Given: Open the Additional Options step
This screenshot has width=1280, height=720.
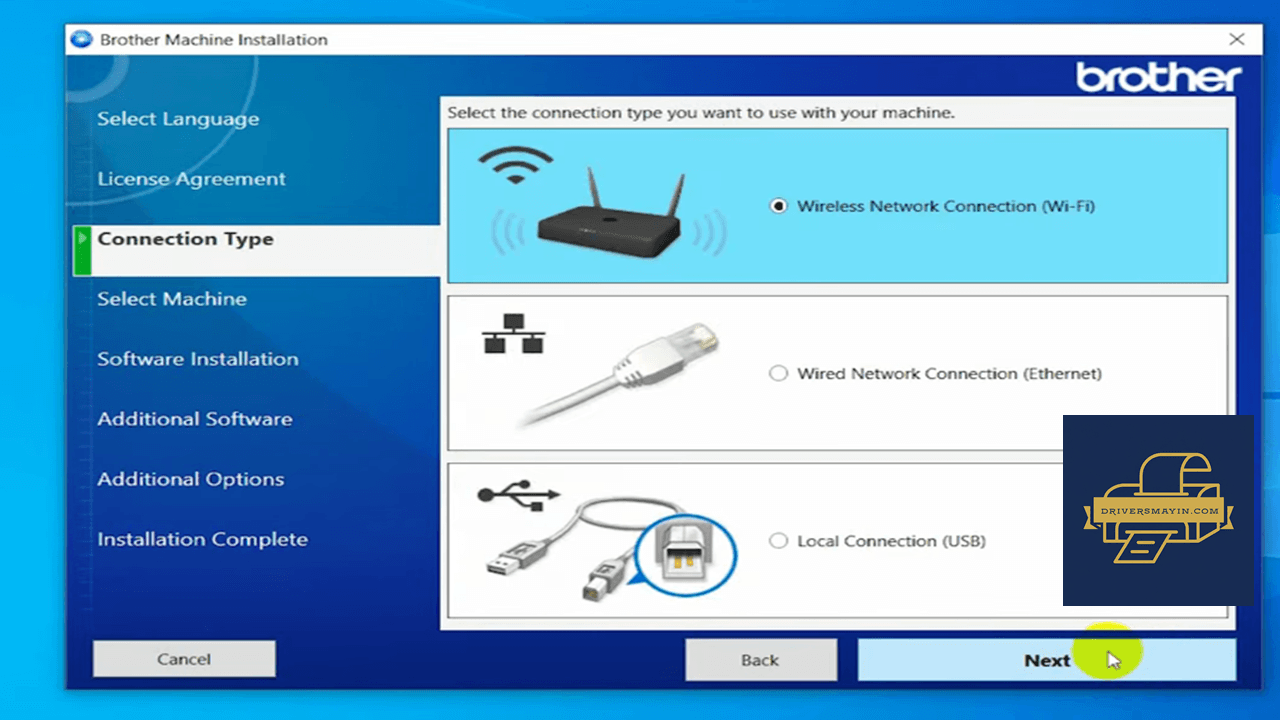Looking at the screenshot, I should (x=191, y=479).
